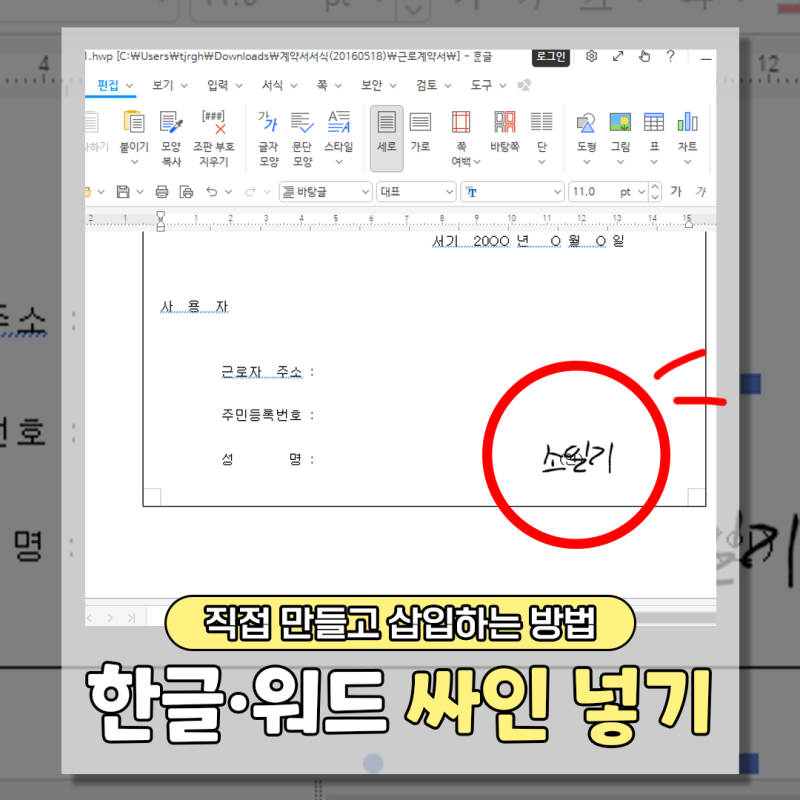
Task: Click the 로그인 button
Action: pyautogui.click(x=551, y=56)
